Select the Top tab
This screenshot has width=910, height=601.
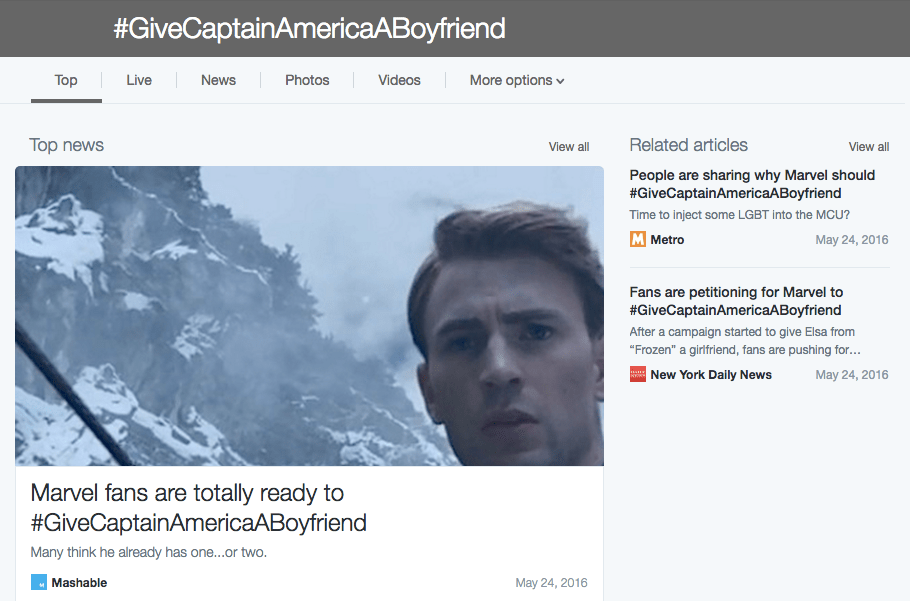pos(66,80)
